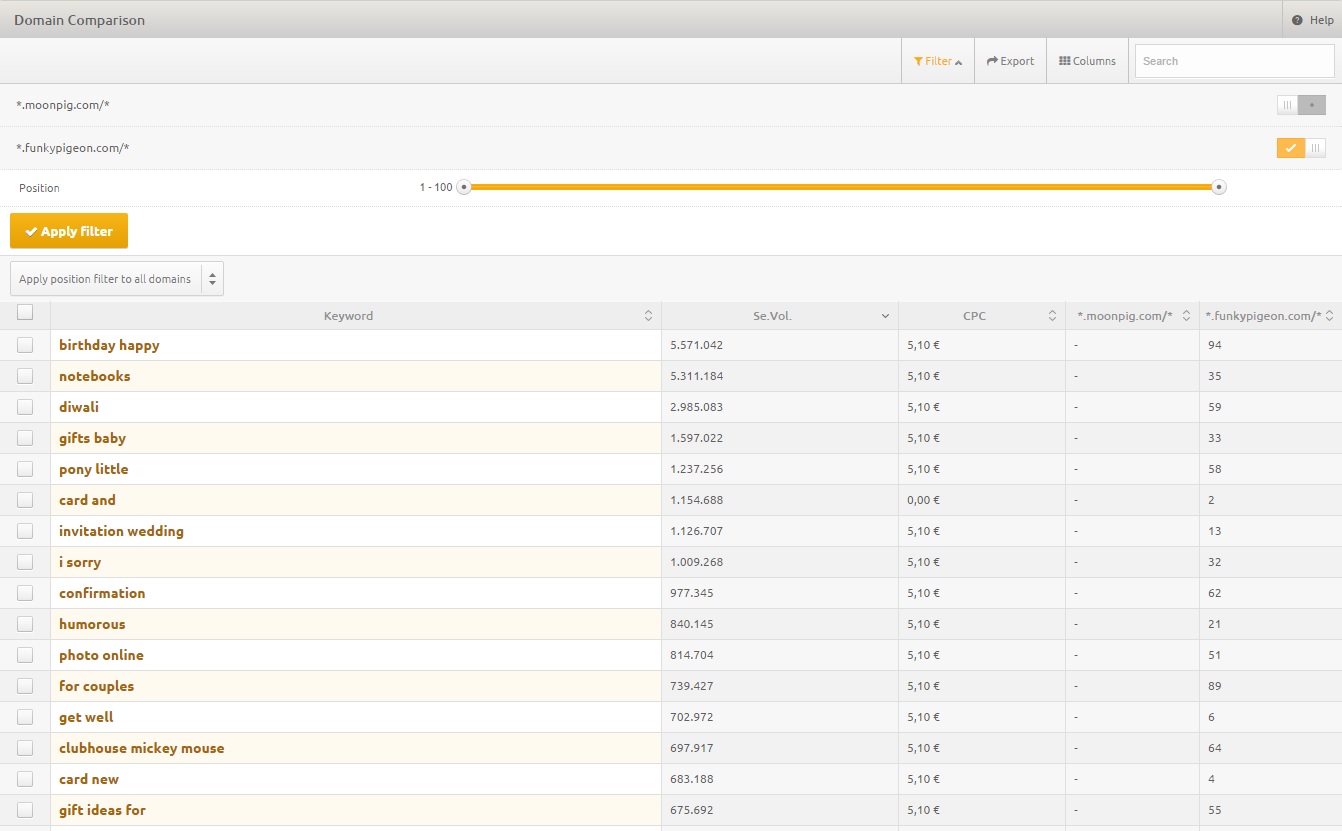Sort by the Keyword column arrows
The image size is (1342, 831).
pyautogui.click(x=648, y=316)
